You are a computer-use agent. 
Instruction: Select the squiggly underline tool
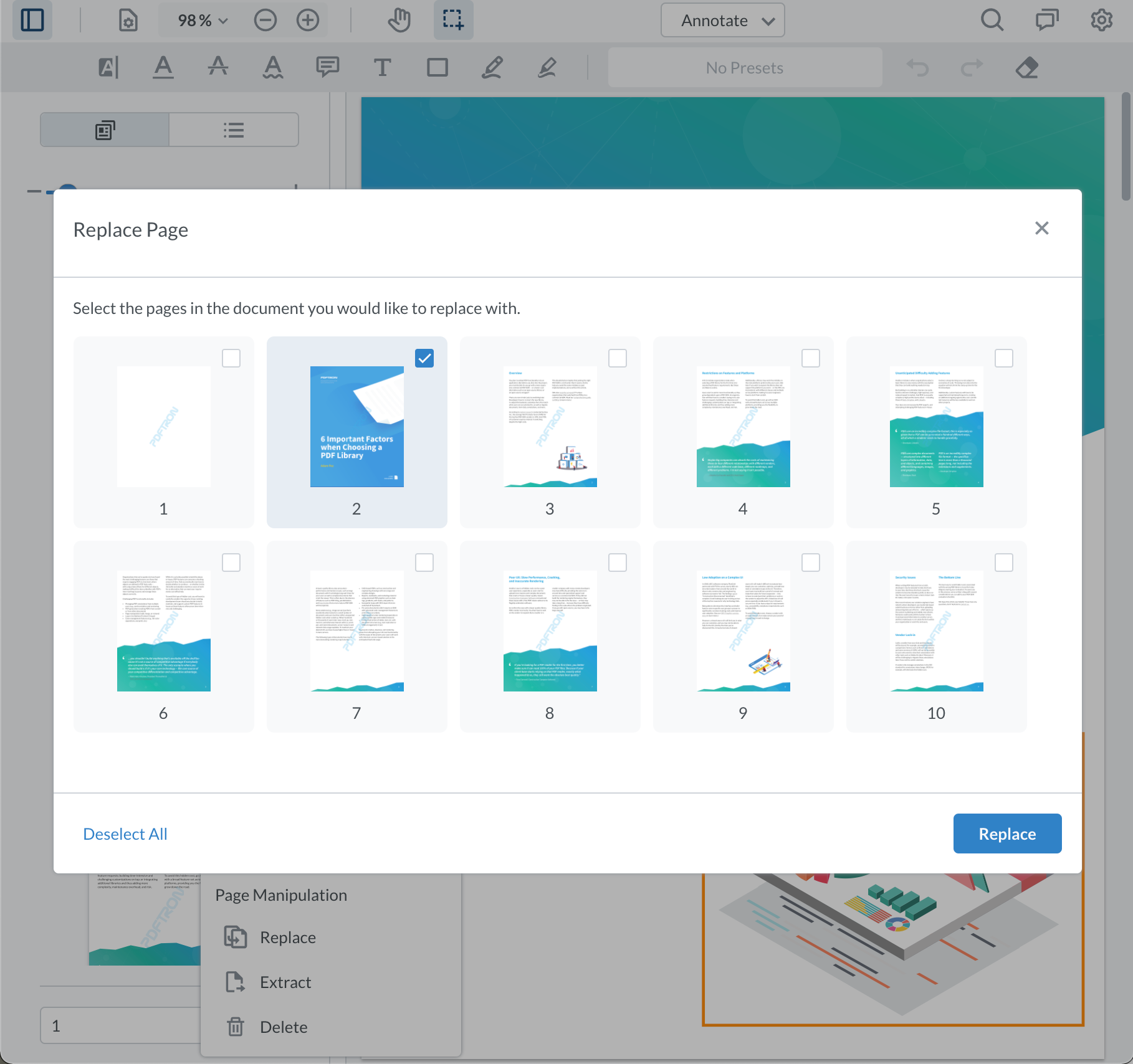tap(273, 67)
